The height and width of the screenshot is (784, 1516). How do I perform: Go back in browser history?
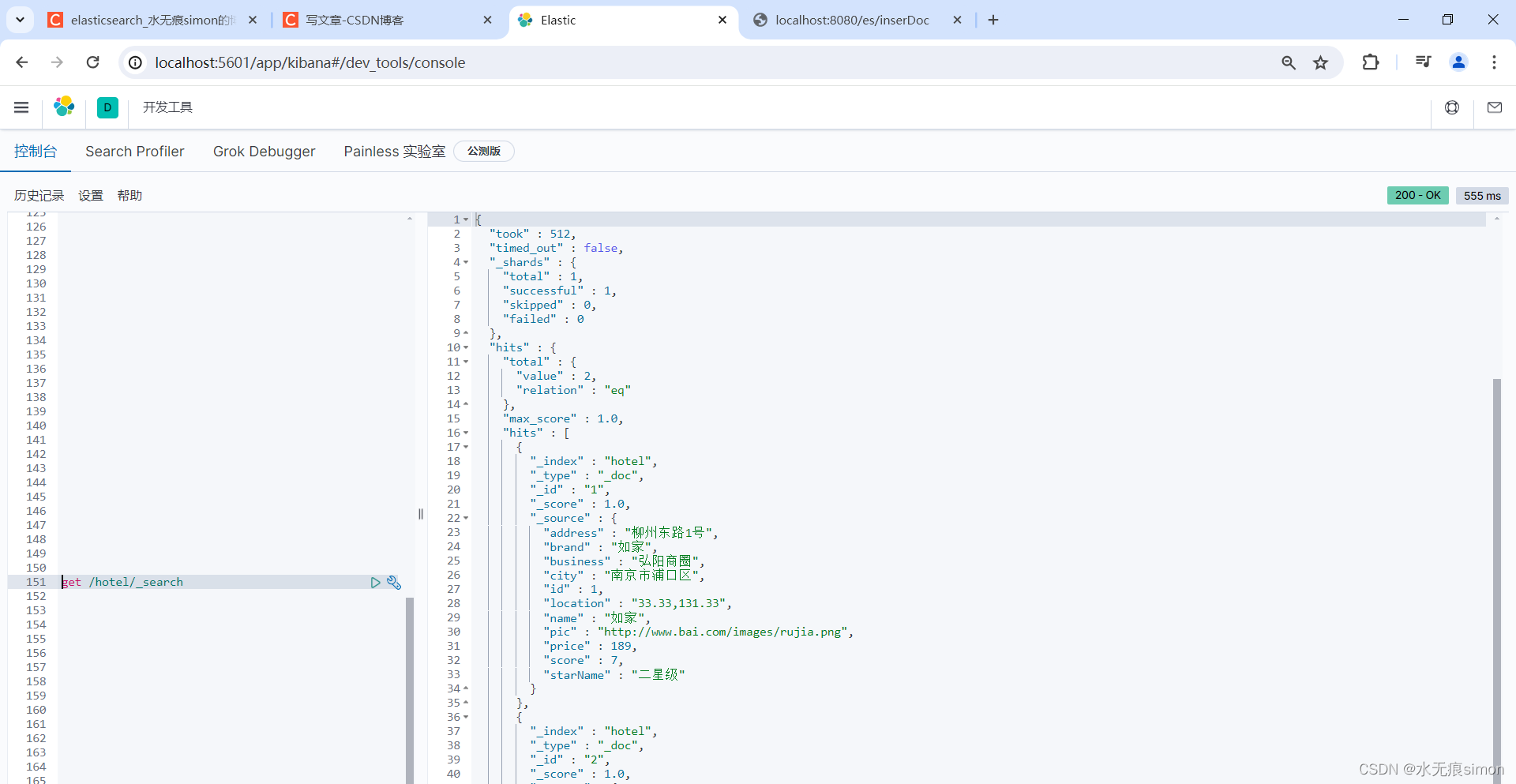coord(22,62)
